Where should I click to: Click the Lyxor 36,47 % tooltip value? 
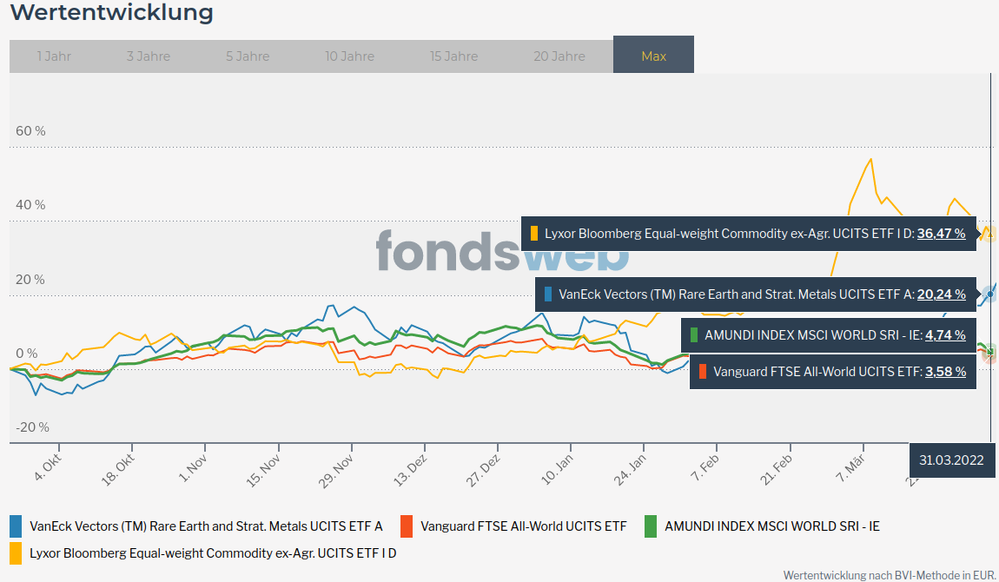941,233
